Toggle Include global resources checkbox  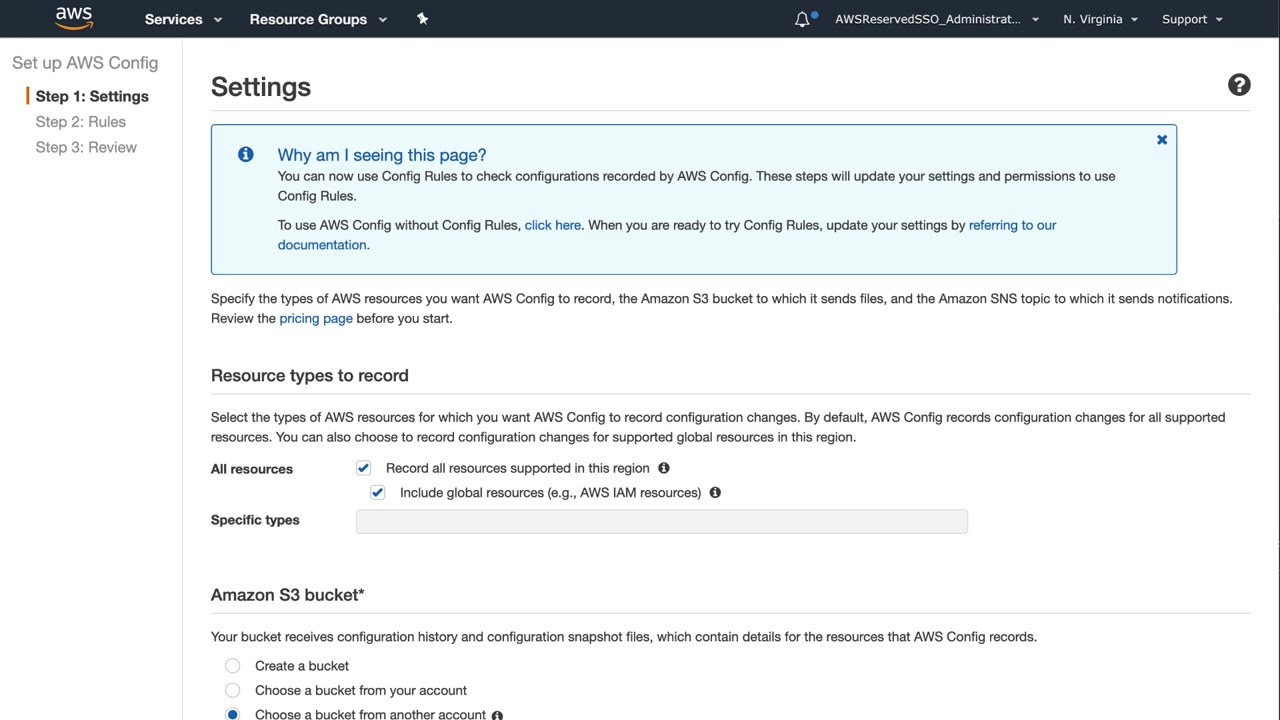click(x=377, y=492)
